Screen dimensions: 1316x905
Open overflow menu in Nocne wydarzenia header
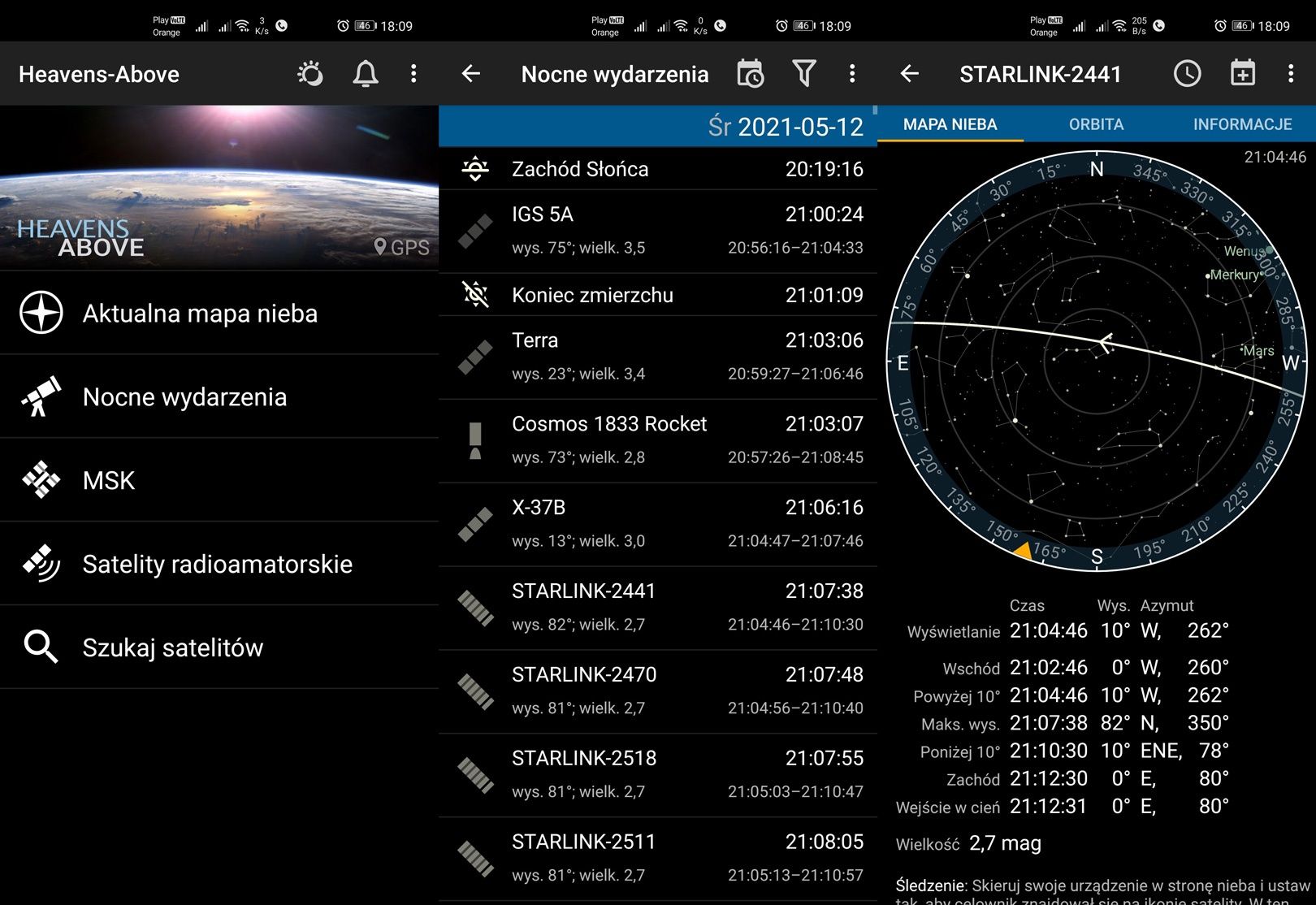[x=852, y=74]
